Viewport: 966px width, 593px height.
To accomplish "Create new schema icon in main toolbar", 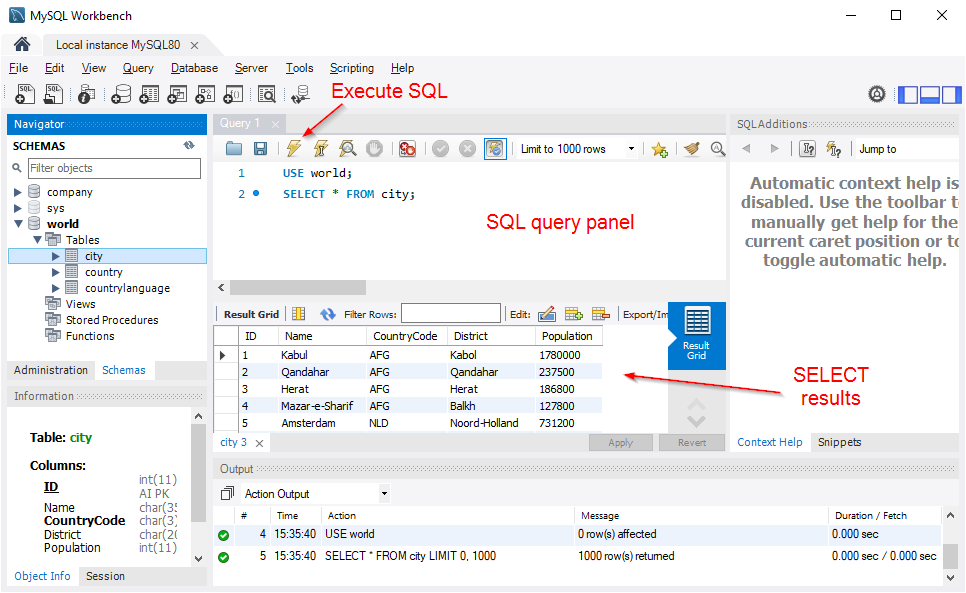I will (x=121, y=94).
